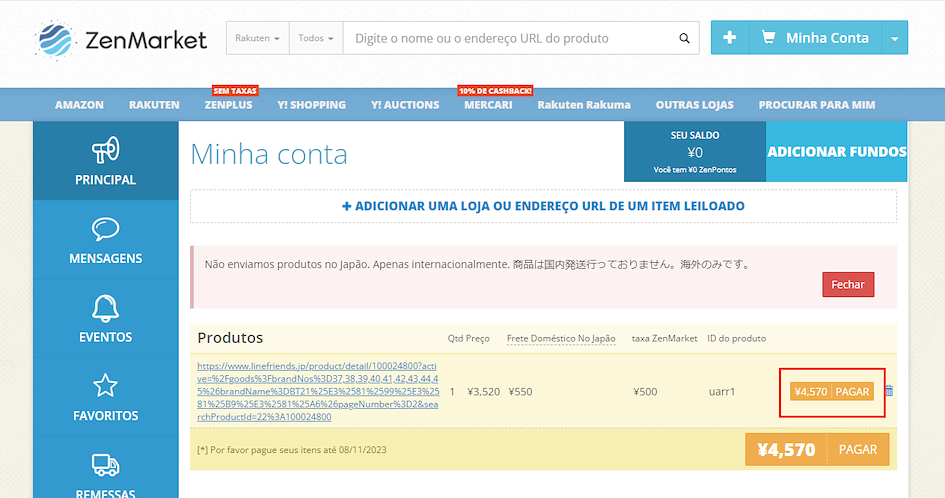Click the Minha Conta button
The width and height of the screenshot is (945, 498).
point(816,37)
